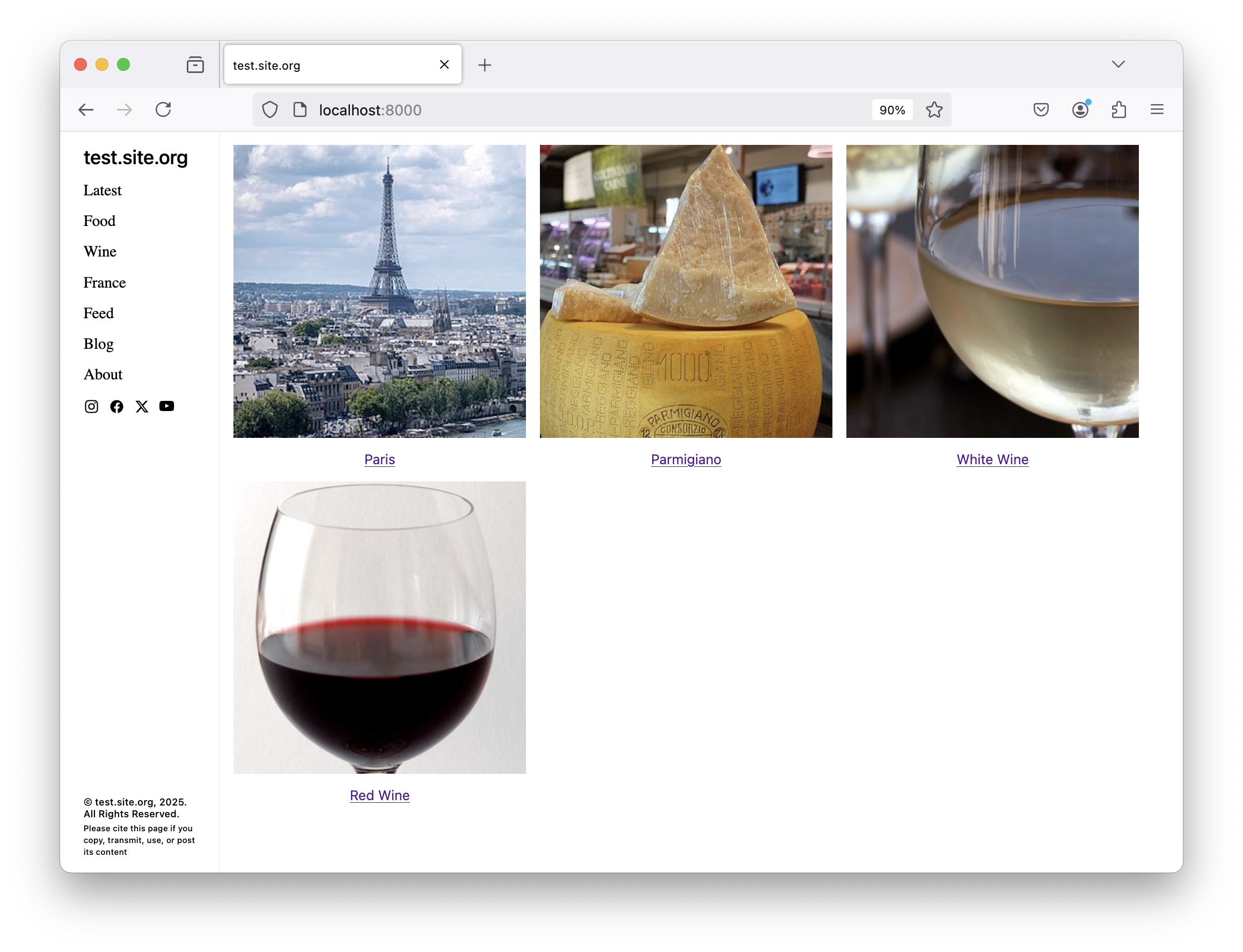Visit the X social profile icon

[x=142, y=406]
